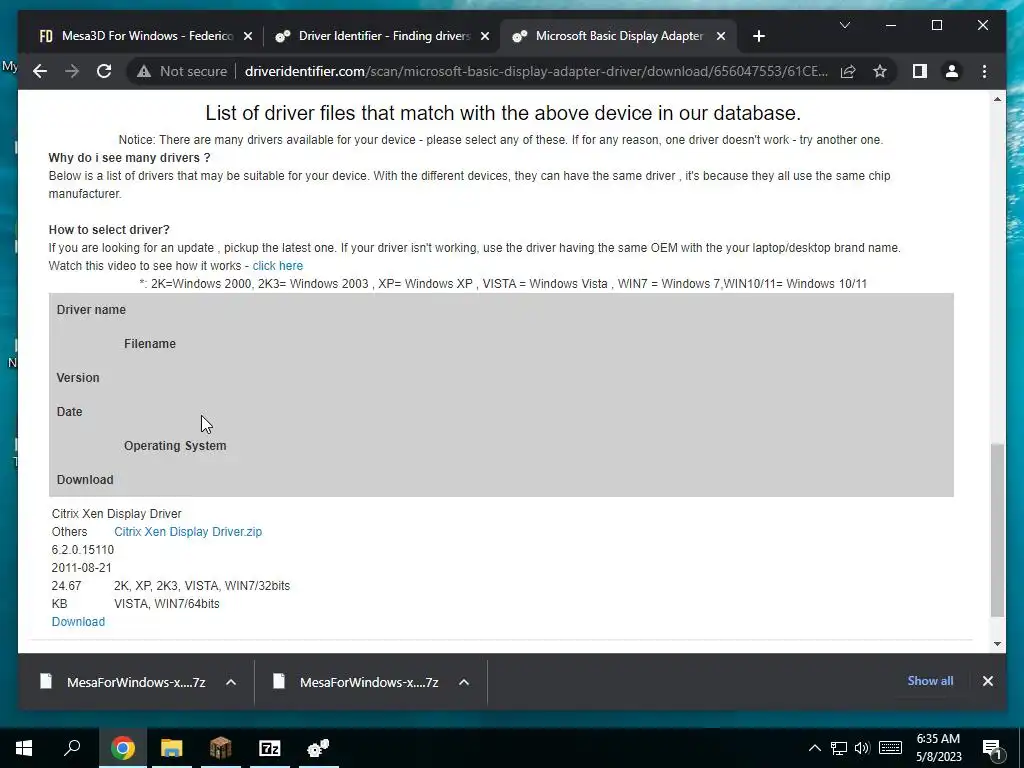
Task: Click the 'Citrix Xen Display Driver' name text
Action: pyautogui.click(x=117, y=514)
